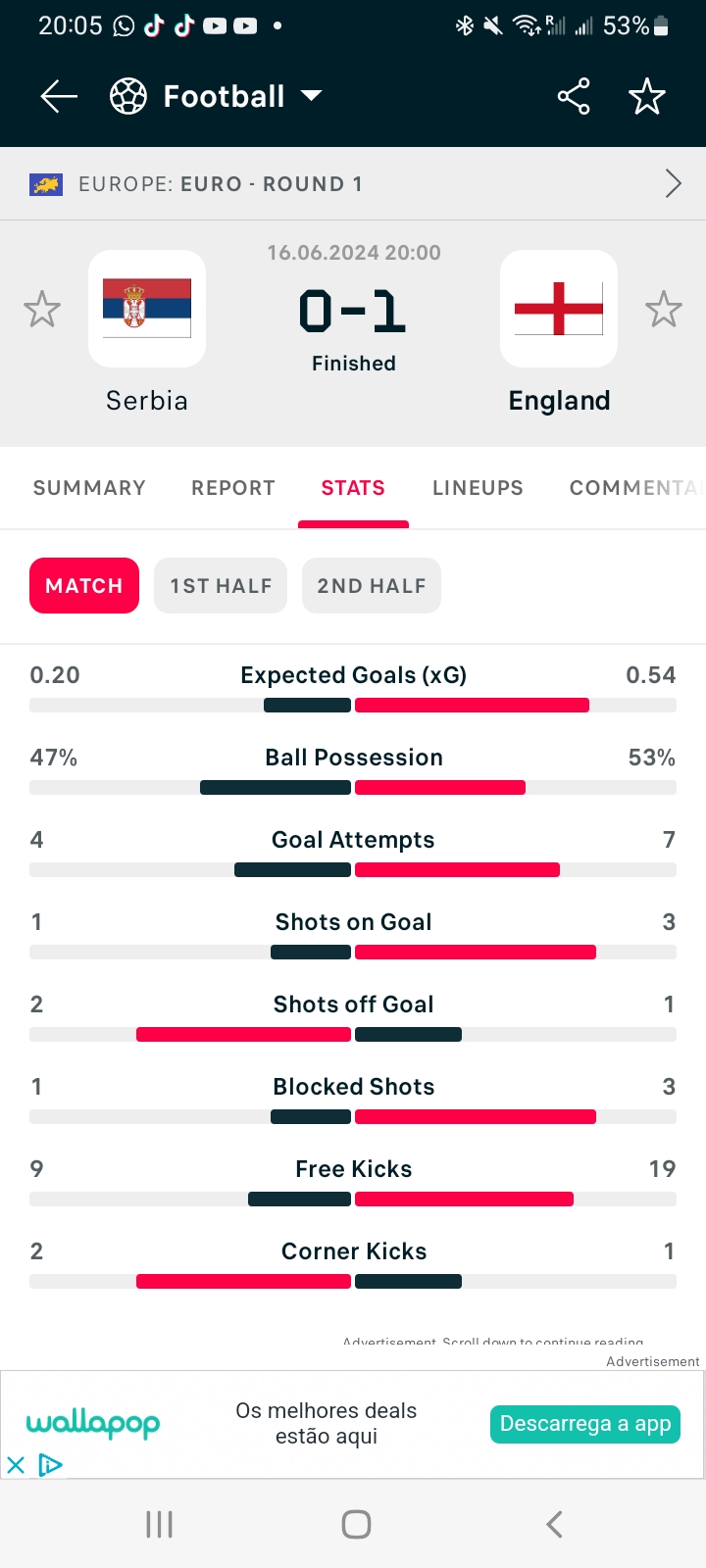This screenshot has height=1568, width=706.
Task: Favorite the match with header star
Action: pyautogui.click(x=647, y=96)
